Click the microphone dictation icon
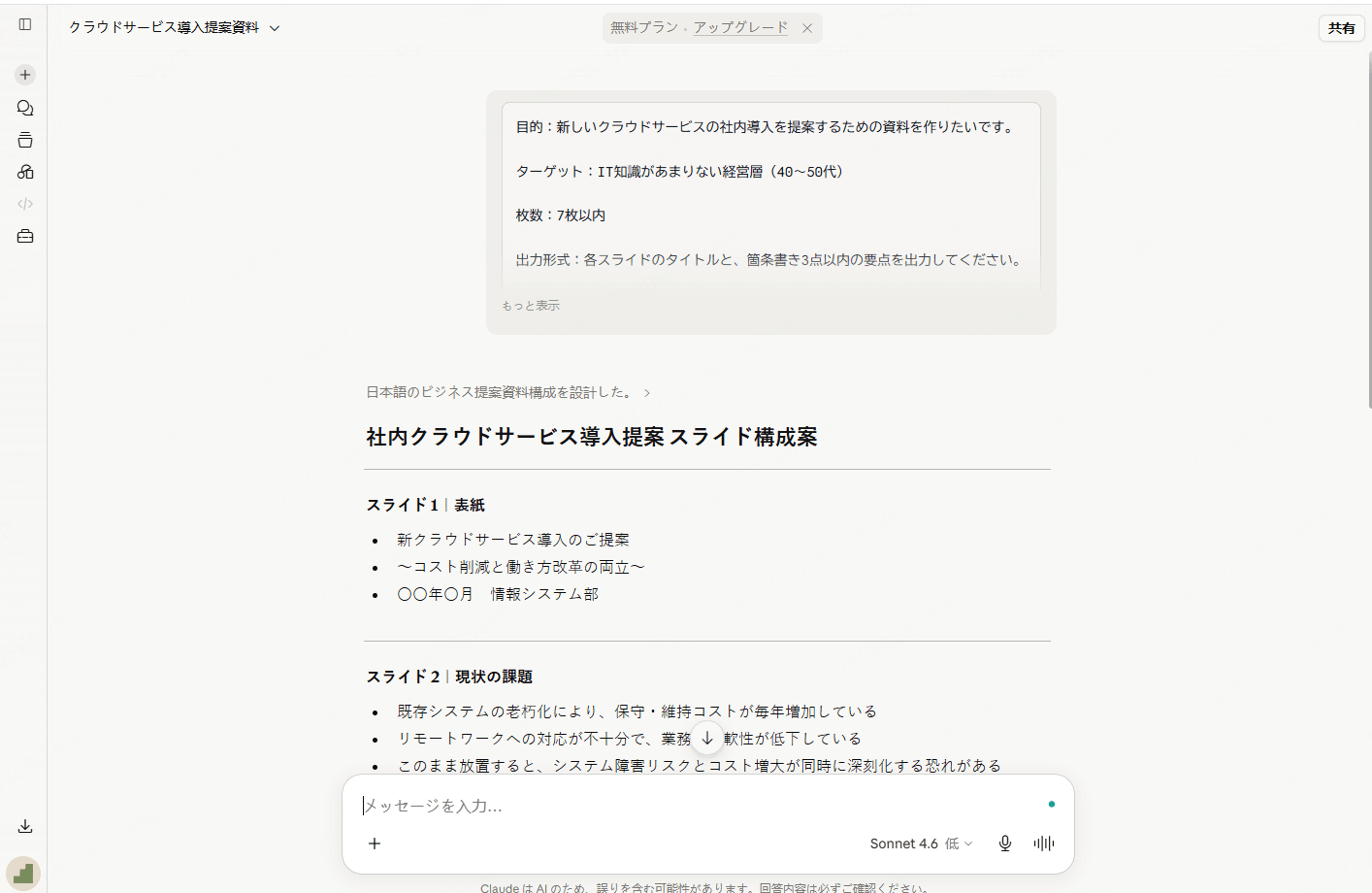The height and width of the screenshot is (893, 1372). (1005, 843)
